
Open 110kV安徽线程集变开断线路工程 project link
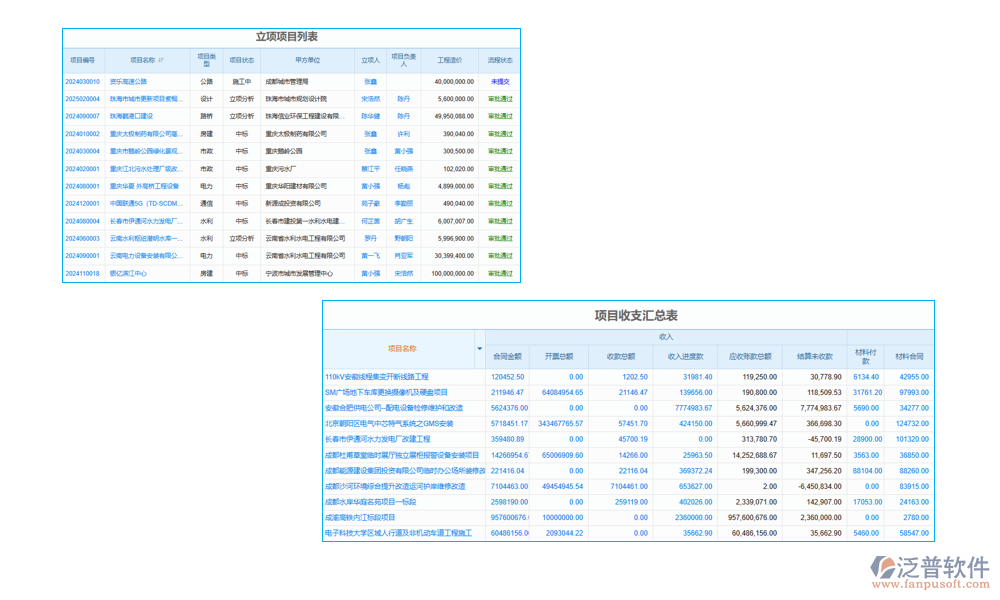click(x=376, y=377)
